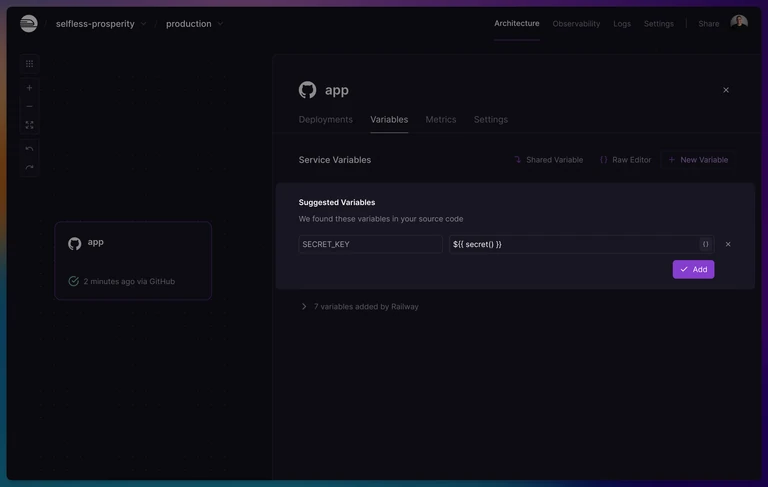Zoom in with the plus icon

pos(29,88)
